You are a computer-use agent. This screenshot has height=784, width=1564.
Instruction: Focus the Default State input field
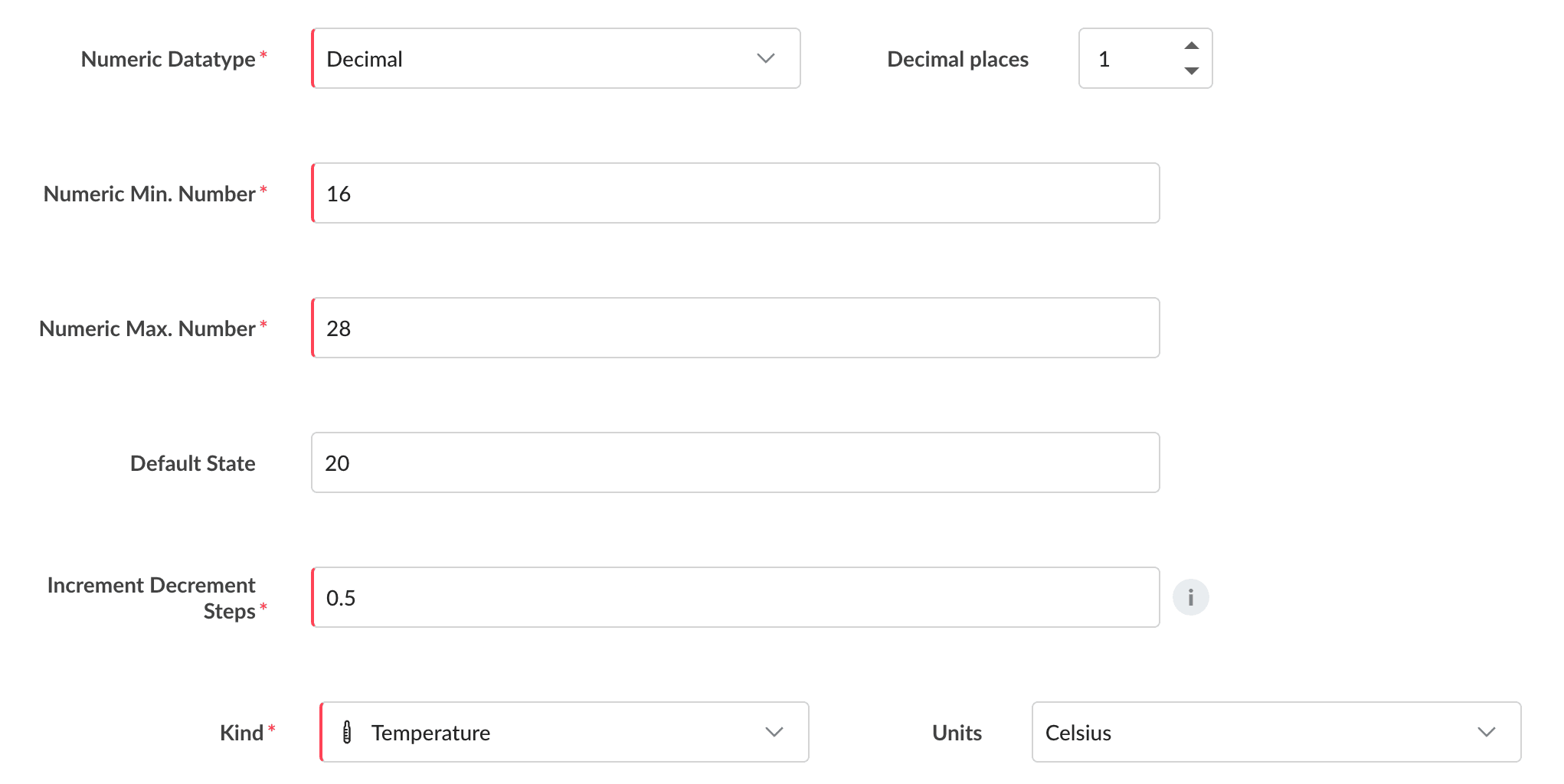click(735, 462)
